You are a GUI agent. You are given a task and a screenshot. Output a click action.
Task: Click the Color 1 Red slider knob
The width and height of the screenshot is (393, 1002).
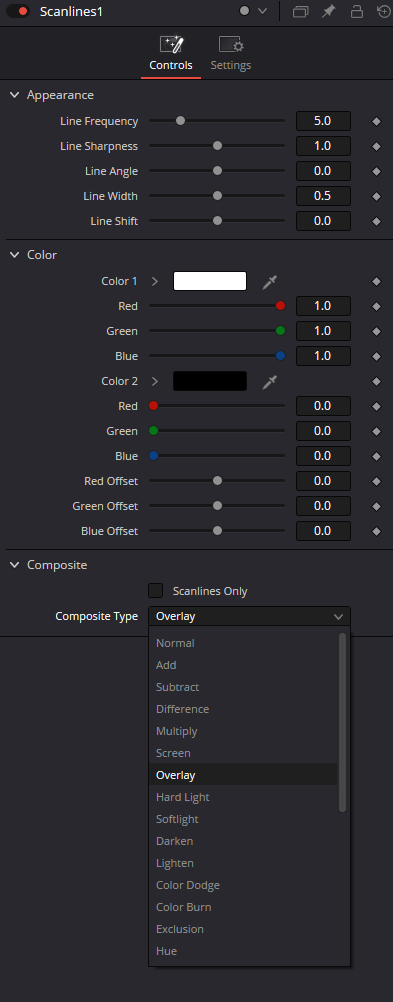pyautogui.click(x=280, y=305)
